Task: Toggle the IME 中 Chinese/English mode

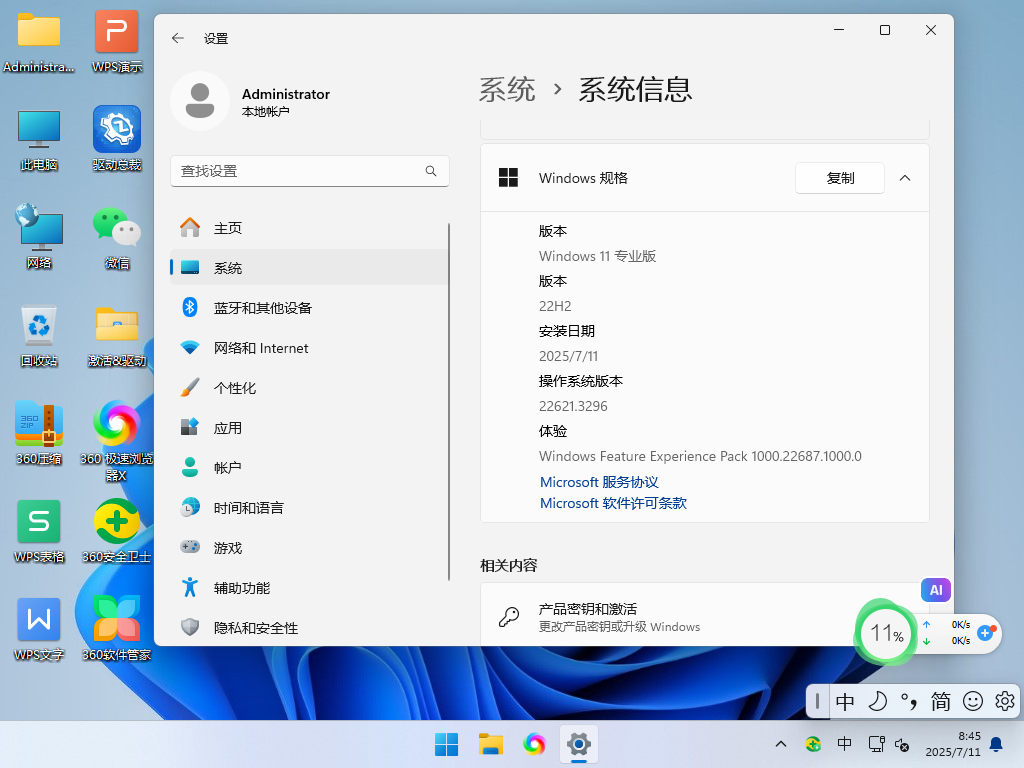Action: [x=844, y=701]
